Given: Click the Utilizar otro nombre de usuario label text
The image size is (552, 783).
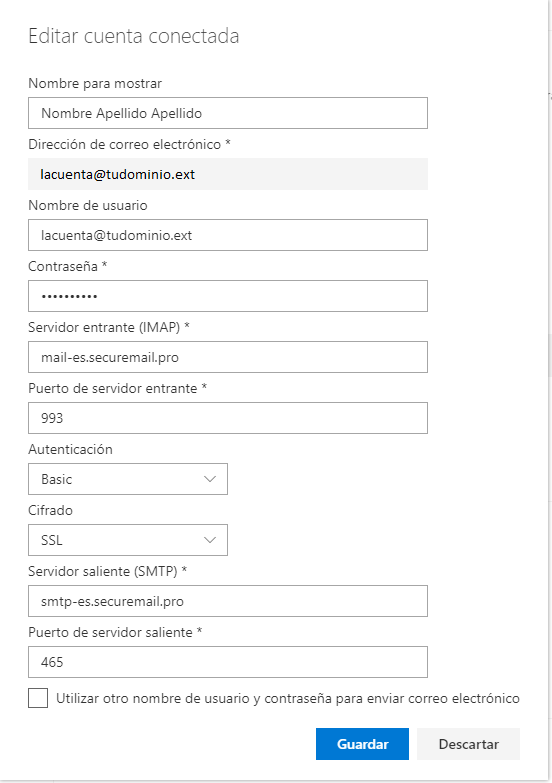Looking at the screenshot, I should point(288,698).
